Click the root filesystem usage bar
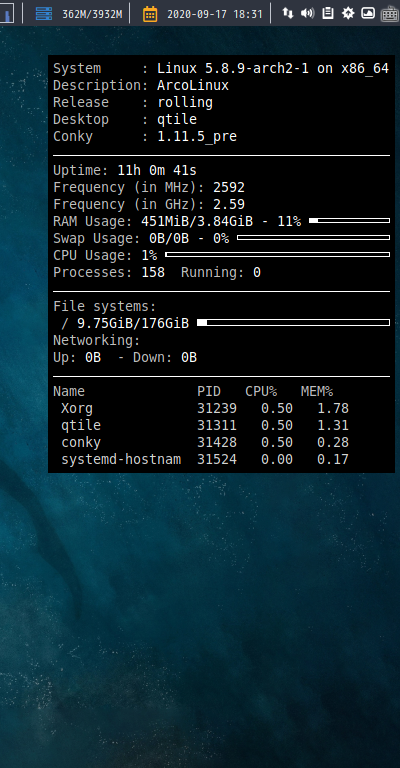 [293, 323]
